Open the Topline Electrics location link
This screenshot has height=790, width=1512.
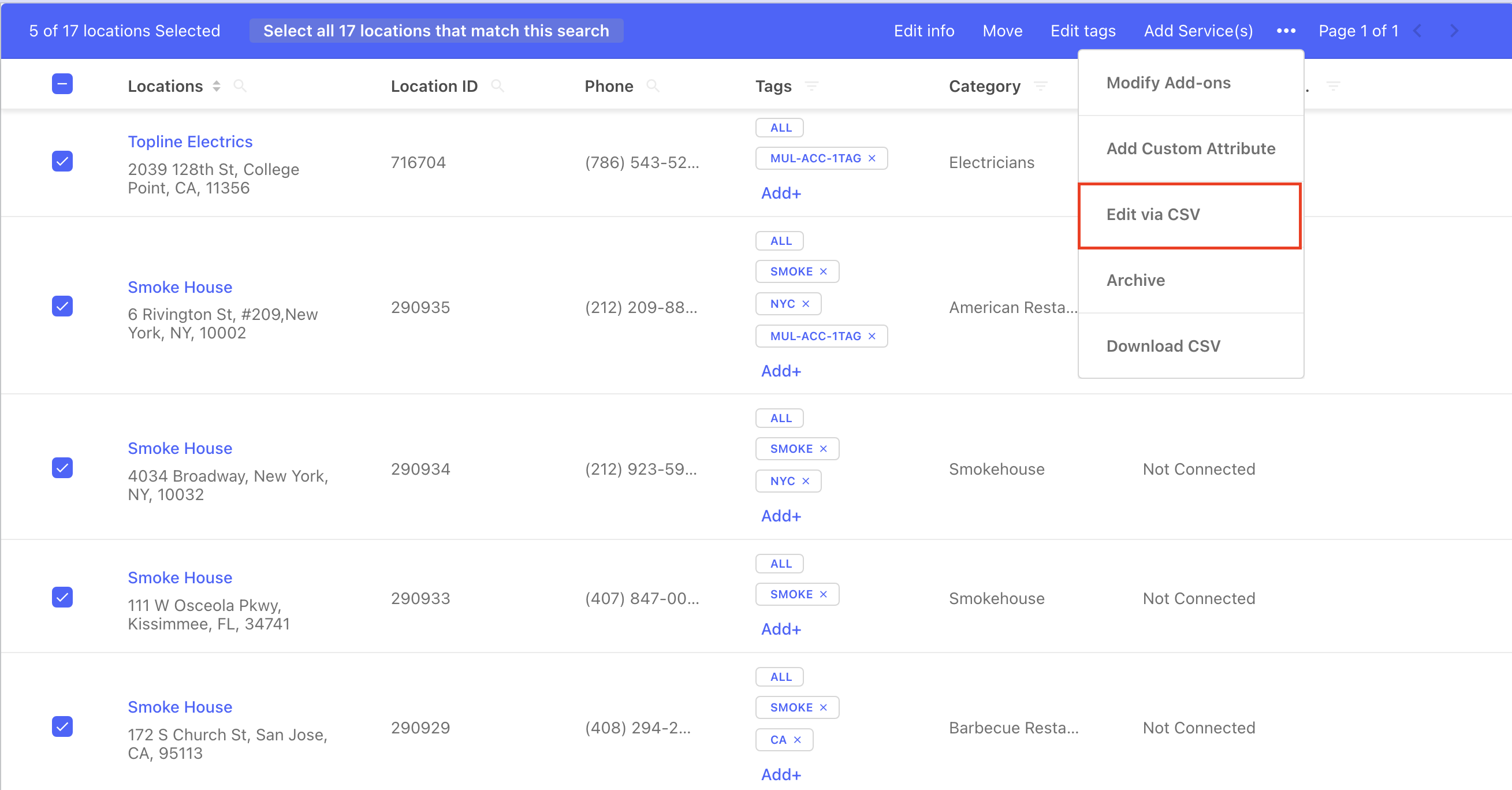click(x=190, y=141)
